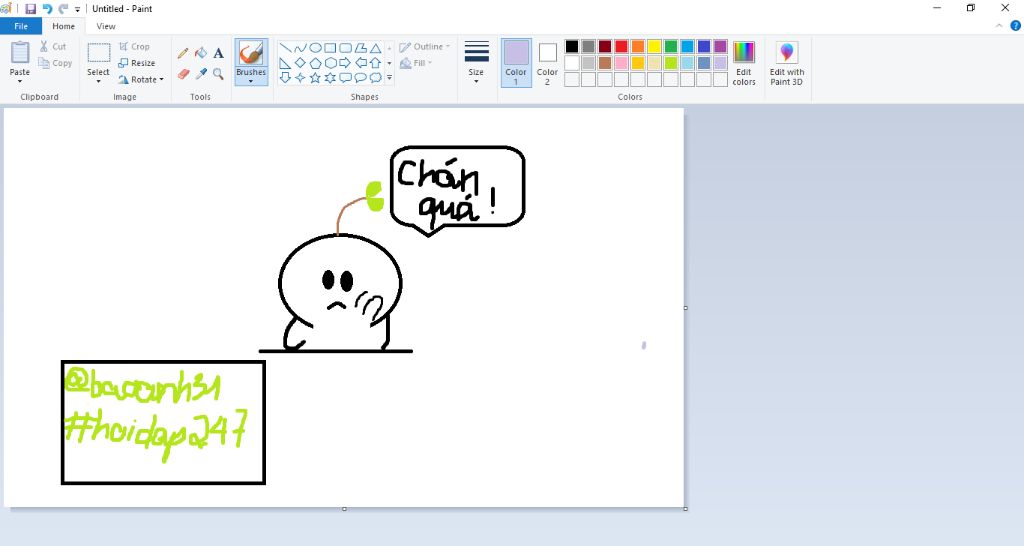Screen dimensions: 1024x546
Task: Click the Brushes tool icon
Action: [x=251, y=53]
